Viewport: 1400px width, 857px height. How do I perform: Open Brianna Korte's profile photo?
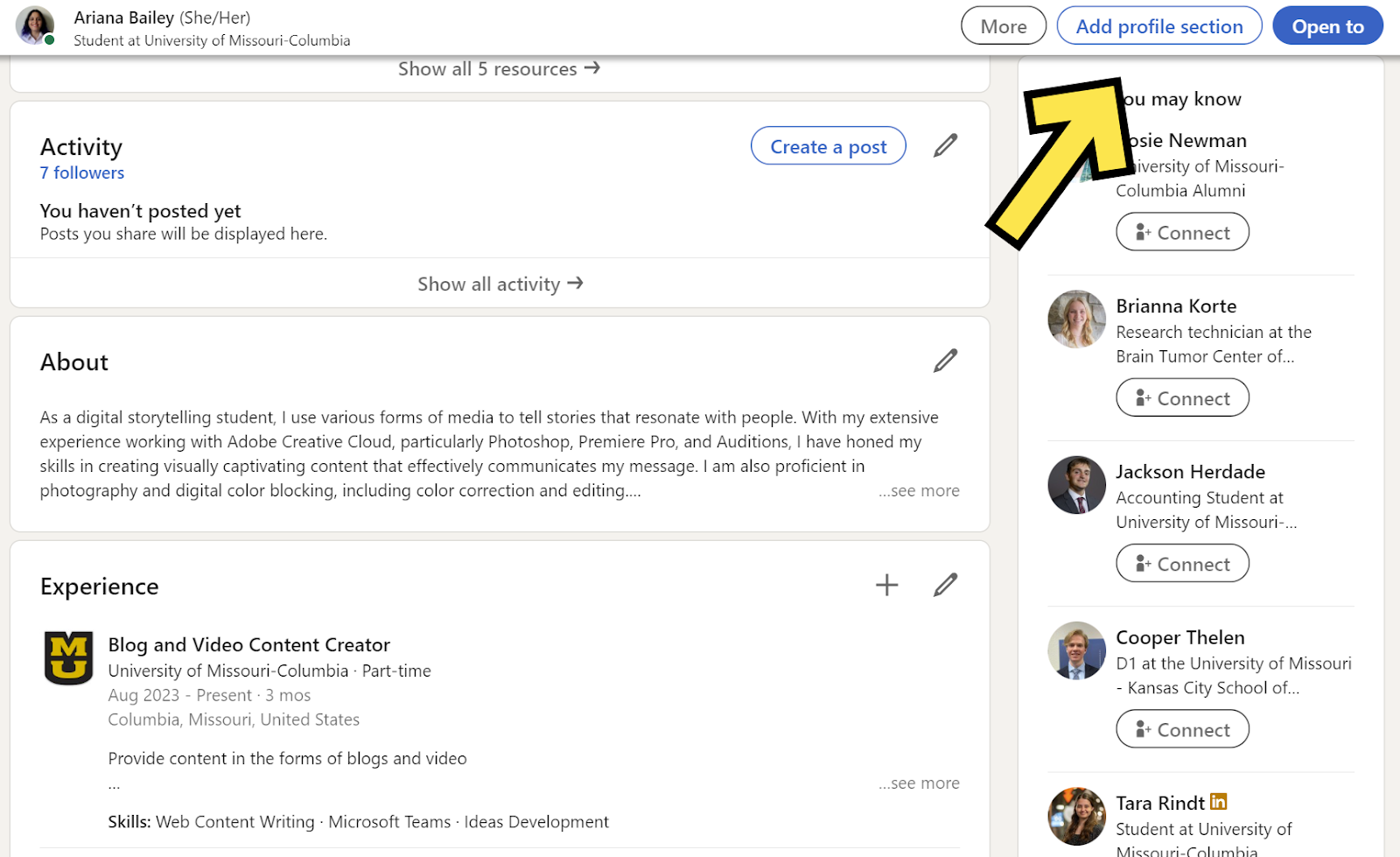pyautogui.click(x=1077, y=319)
